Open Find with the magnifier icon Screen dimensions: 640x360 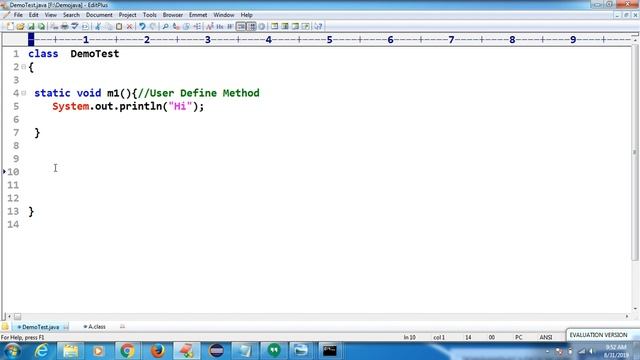click(x=165, y=27)
